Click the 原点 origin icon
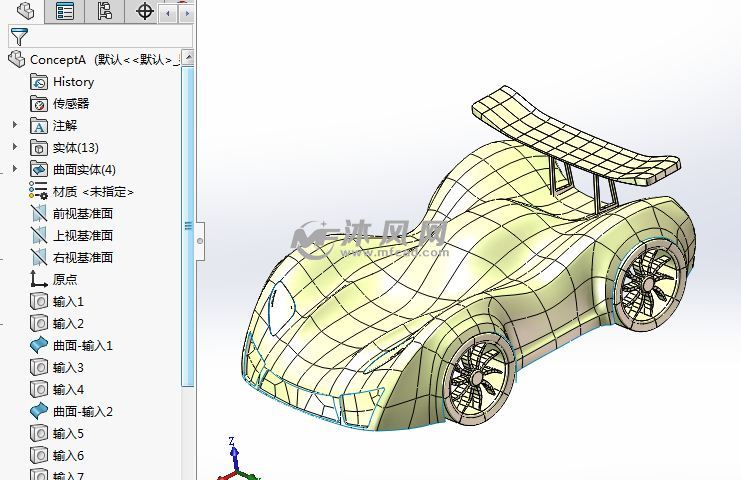This screenshot has height=480, width=741. [38, 279]
